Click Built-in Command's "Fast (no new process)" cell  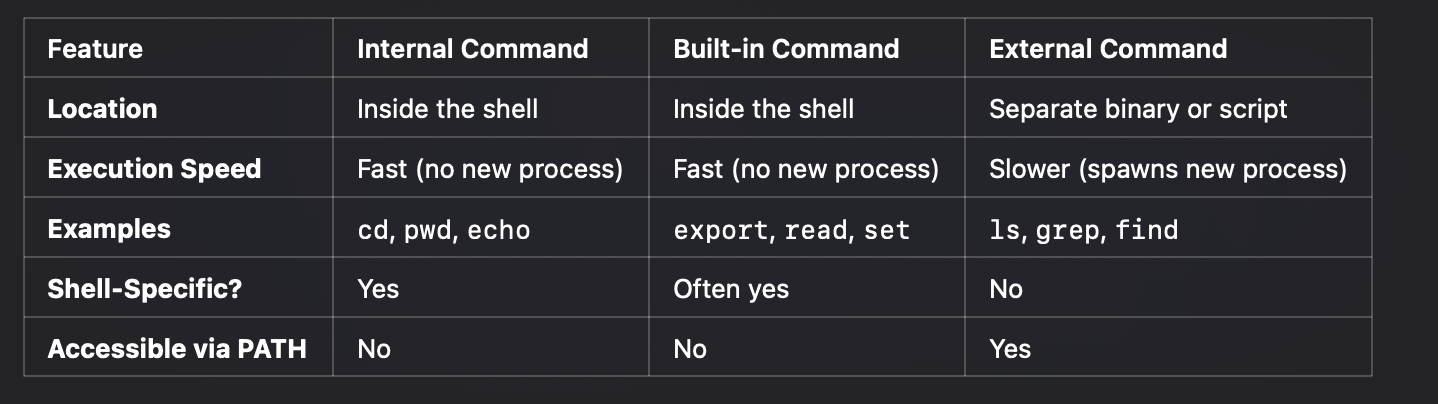tap(806, 169)
